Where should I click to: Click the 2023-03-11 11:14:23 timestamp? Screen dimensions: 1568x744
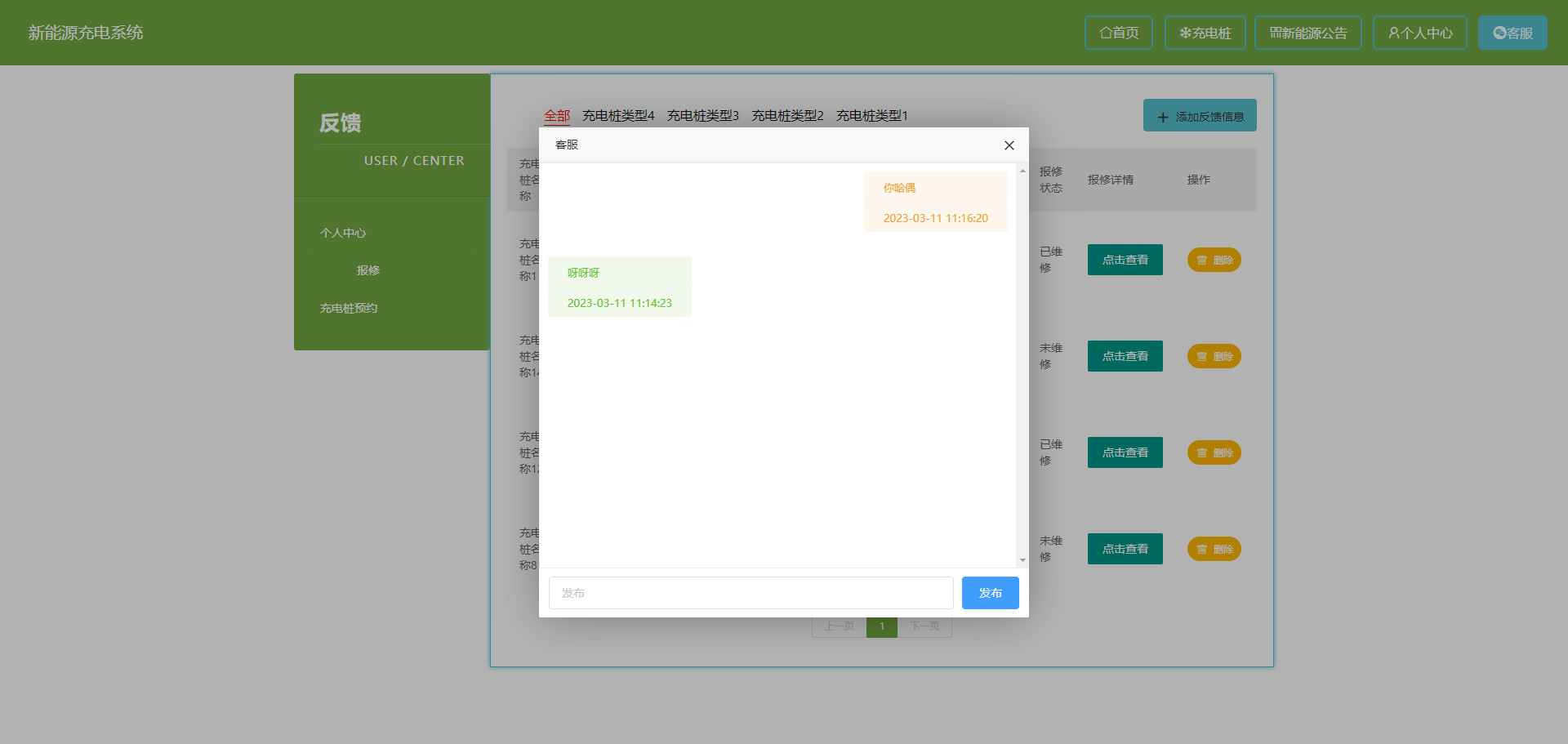point(620,303)
